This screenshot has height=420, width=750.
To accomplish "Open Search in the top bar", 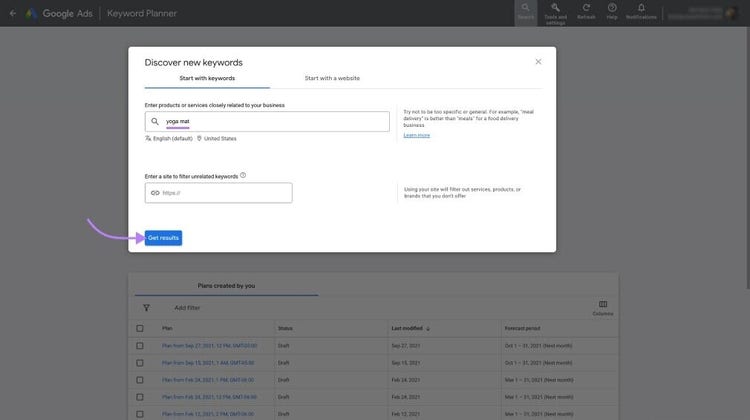I will coord(525,11).
